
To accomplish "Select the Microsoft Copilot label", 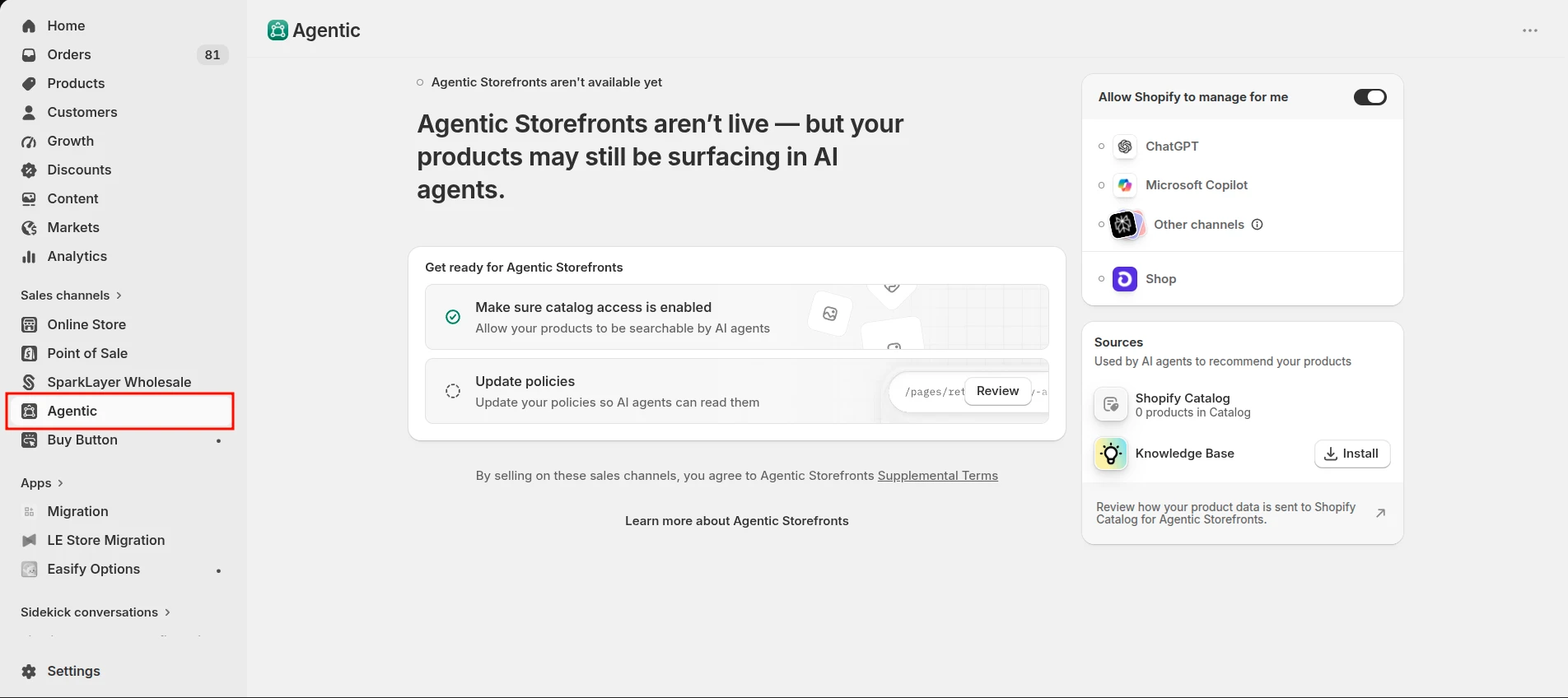I will [1197, 185].
